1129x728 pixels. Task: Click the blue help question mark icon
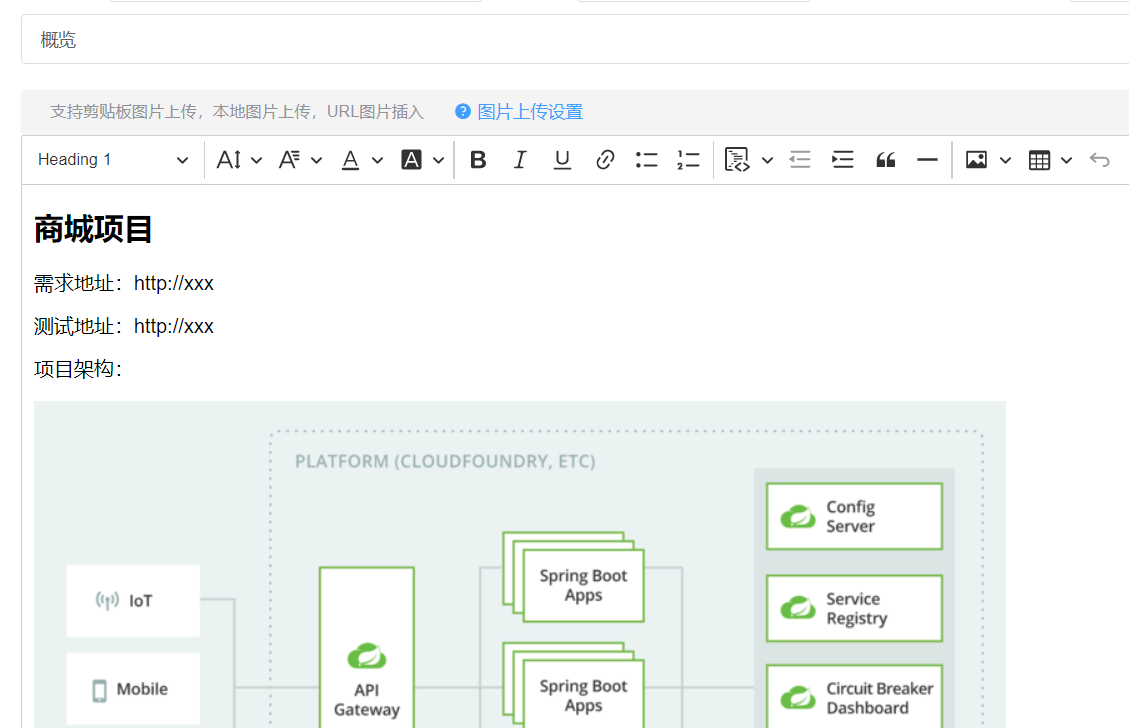click(x=463, y=112)
